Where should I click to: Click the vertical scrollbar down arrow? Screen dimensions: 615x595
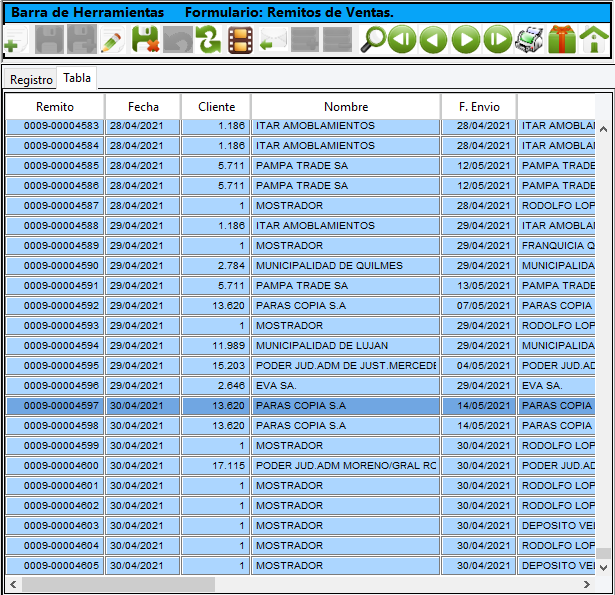(x=604, y=568)
